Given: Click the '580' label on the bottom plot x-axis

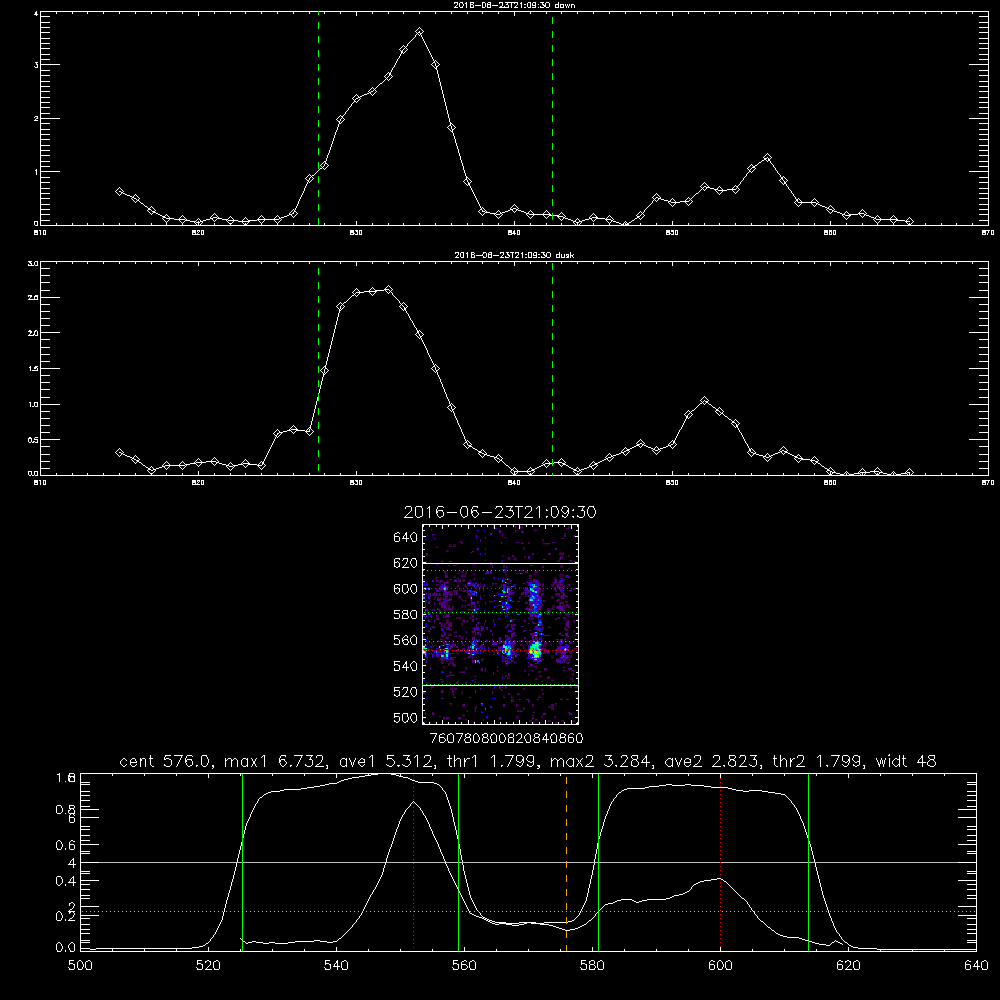Looking at the screenshot, I should 592,966.
